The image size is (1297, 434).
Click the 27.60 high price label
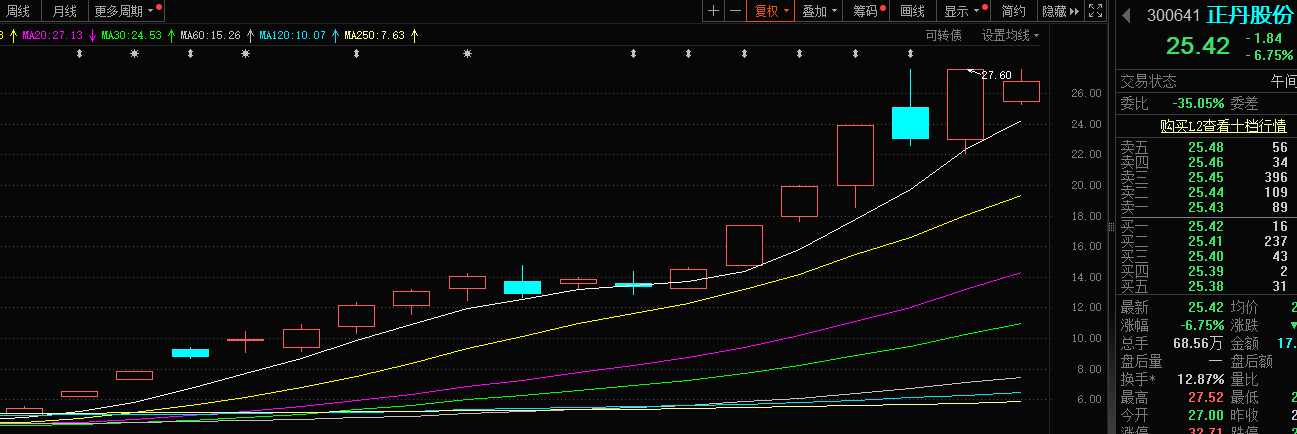pyautogui.click(x=996, y=75)
